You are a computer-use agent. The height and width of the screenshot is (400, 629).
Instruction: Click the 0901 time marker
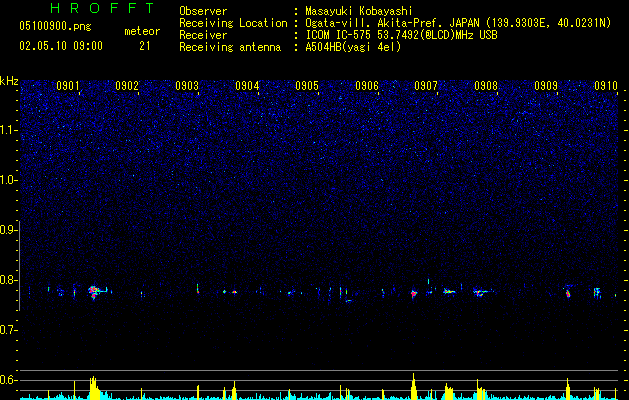(x=68, y=86)
